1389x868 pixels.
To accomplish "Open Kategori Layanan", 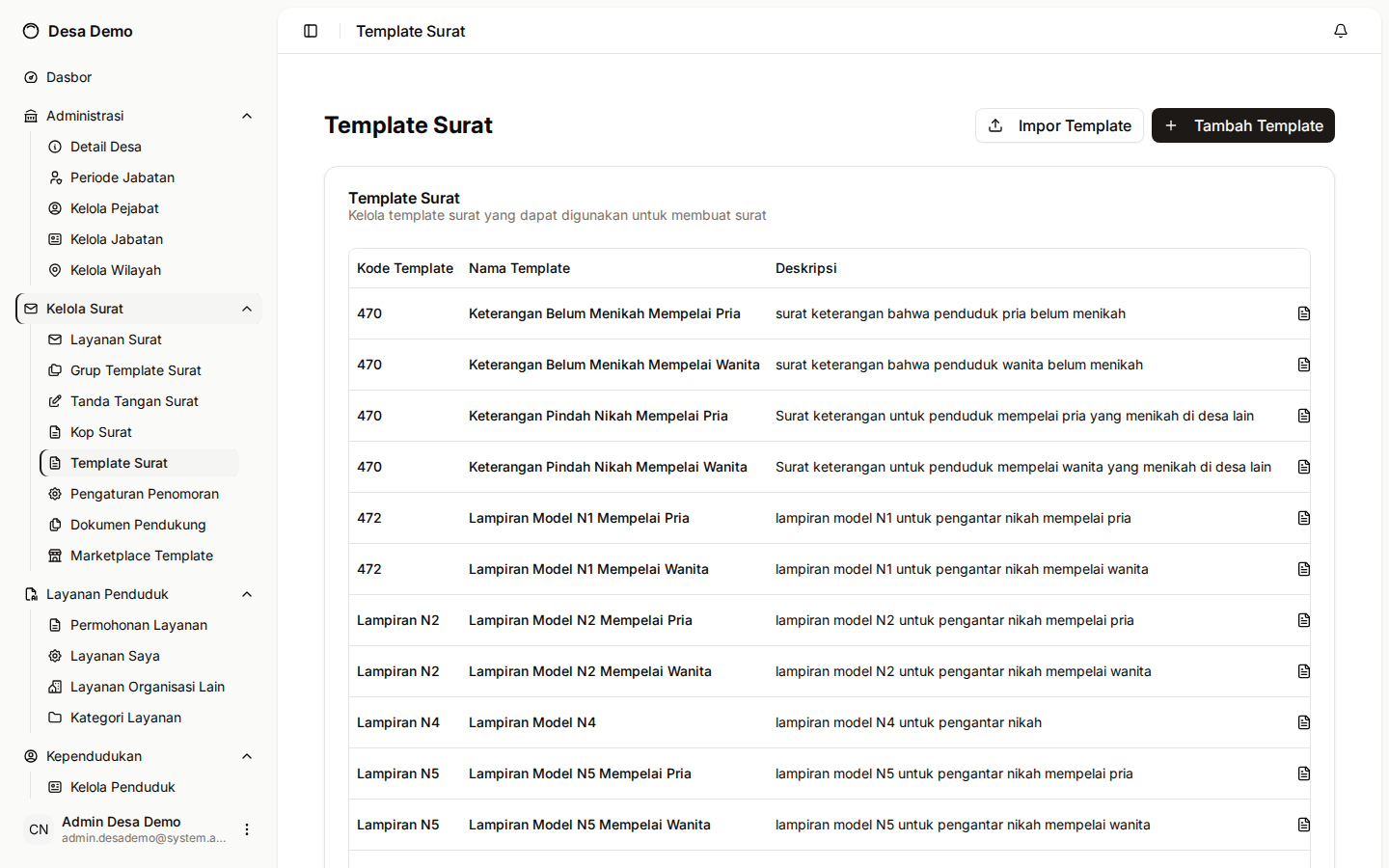I will pos(139,718).
